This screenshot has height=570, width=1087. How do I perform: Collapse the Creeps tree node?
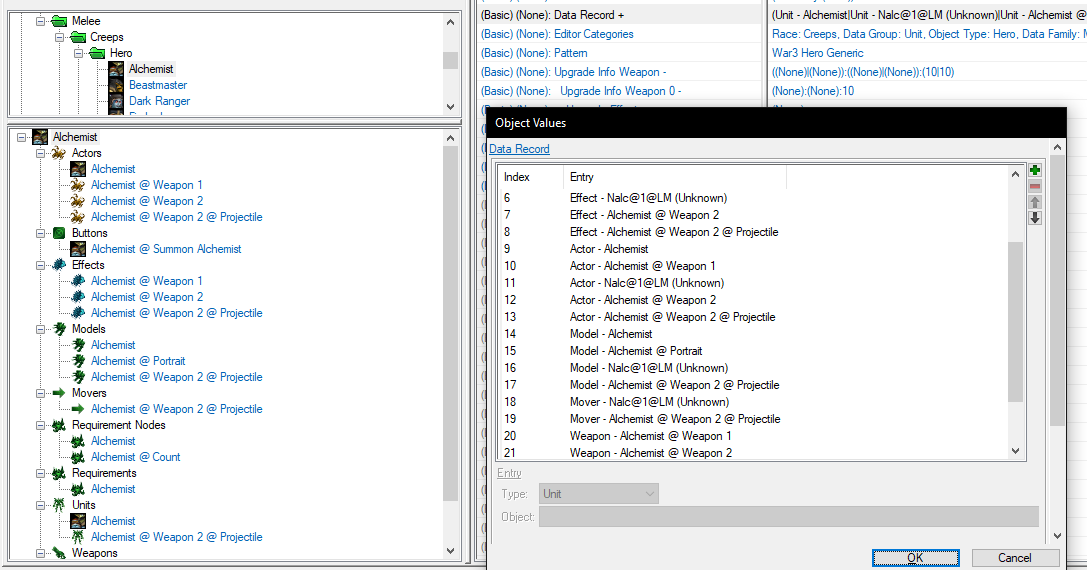pos(60,37)
